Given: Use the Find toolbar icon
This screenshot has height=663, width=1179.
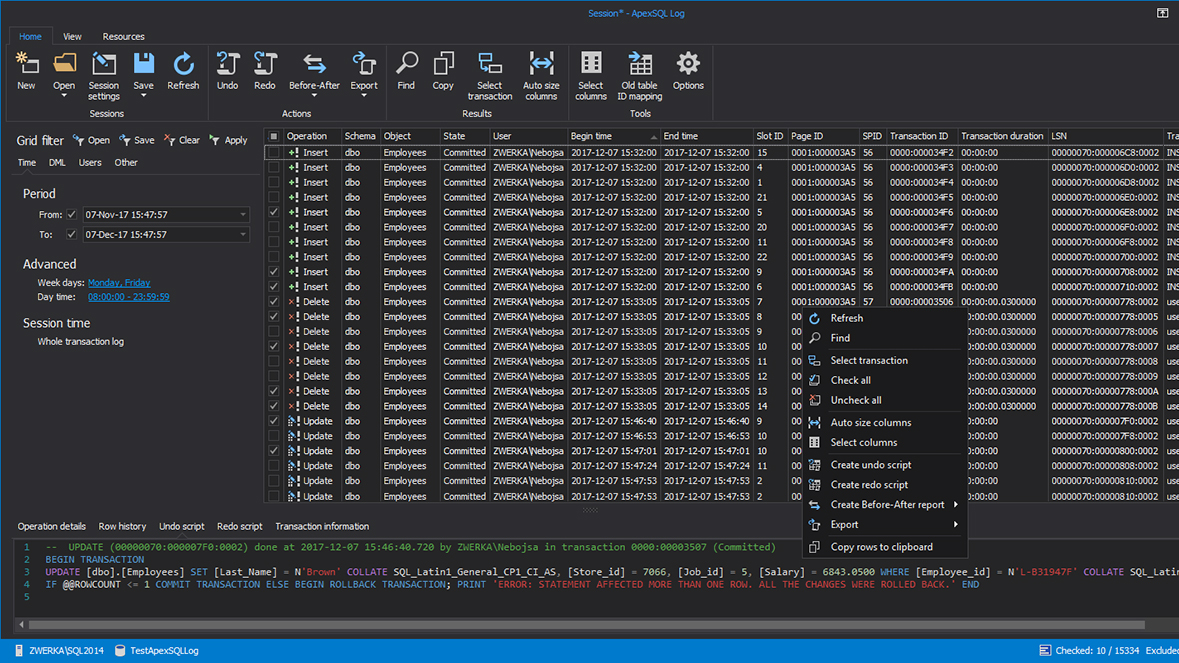Looking at the screenshot, I should (x=406, y=70).
